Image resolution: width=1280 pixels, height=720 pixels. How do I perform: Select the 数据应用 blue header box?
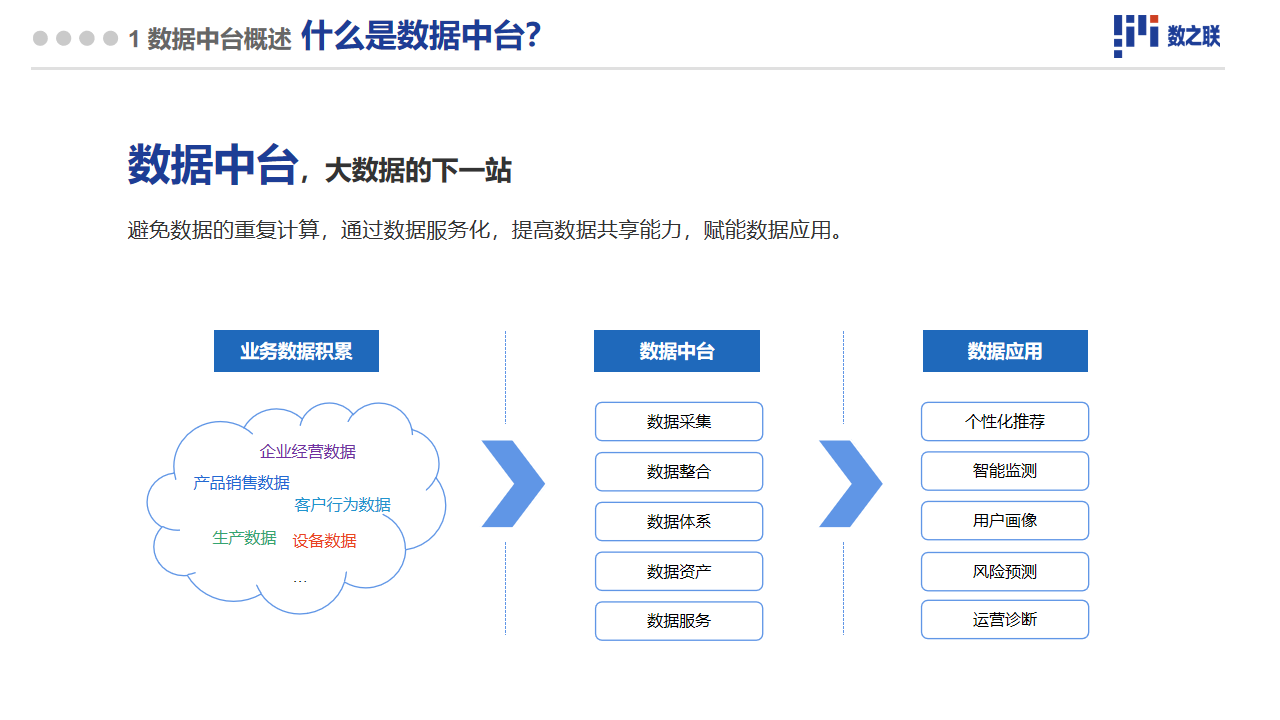click(x=1005, y=351)
